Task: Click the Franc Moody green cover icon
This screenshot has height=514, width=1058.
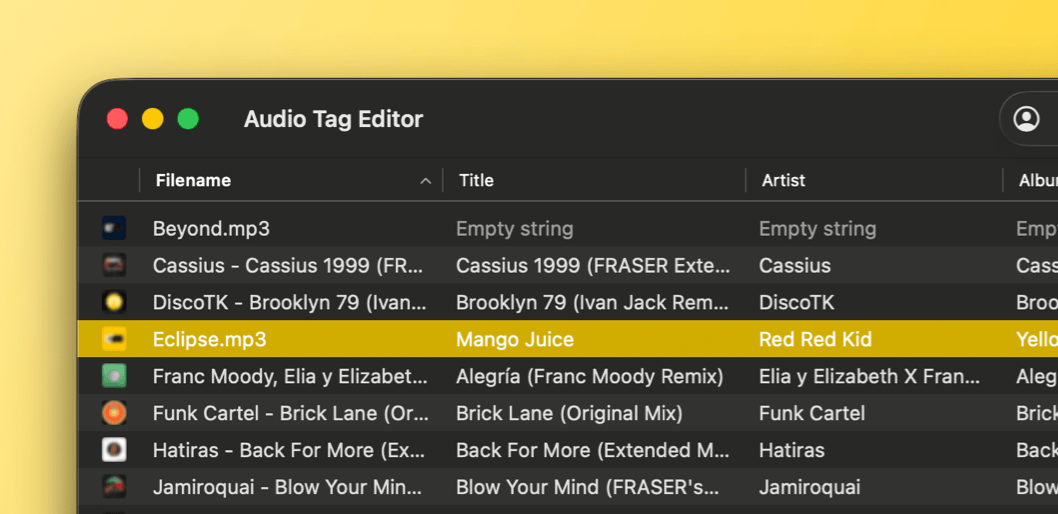Action: (x=114, y=376)
